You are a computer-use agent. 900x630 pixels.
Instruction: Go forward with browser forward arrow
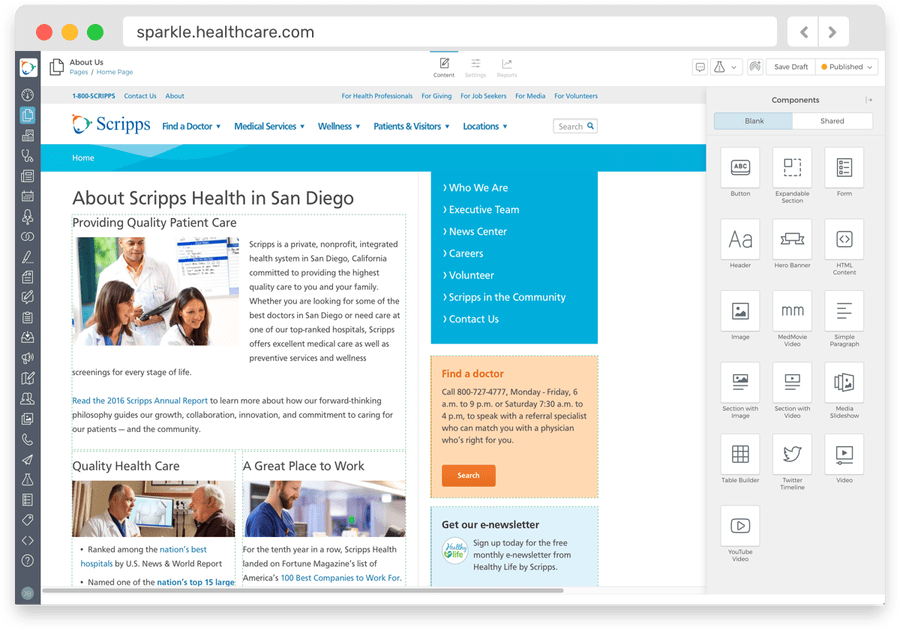click(833, 32)
